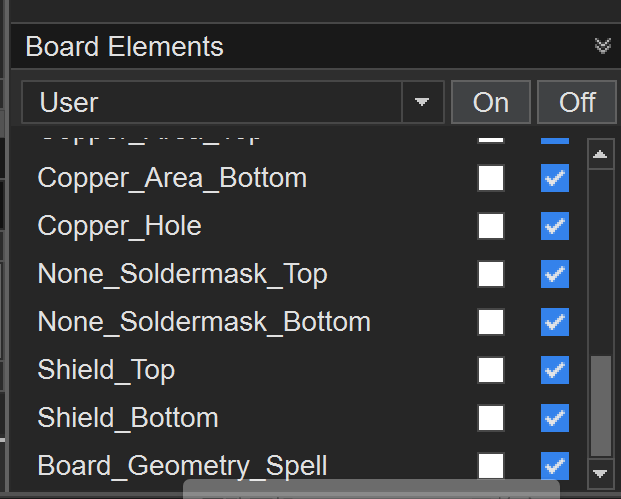This screenshot has width=621, height=499.
Task: Untick blue checkbox for None_Soldermask_Top
Action: [x=555, y=274]
